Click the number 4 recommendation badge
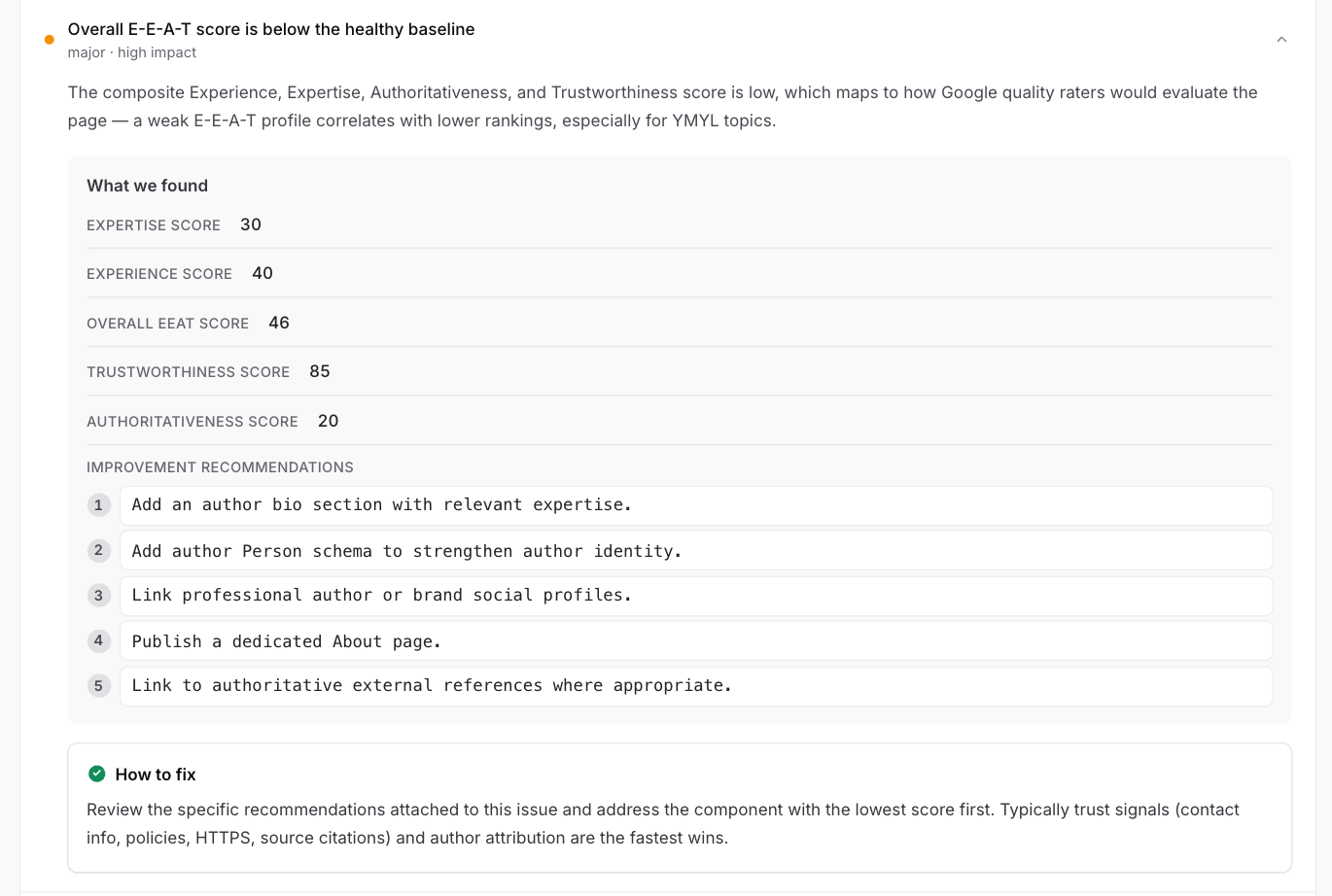This screenshot has width=1332, height=896. click(x=98, y=640)
